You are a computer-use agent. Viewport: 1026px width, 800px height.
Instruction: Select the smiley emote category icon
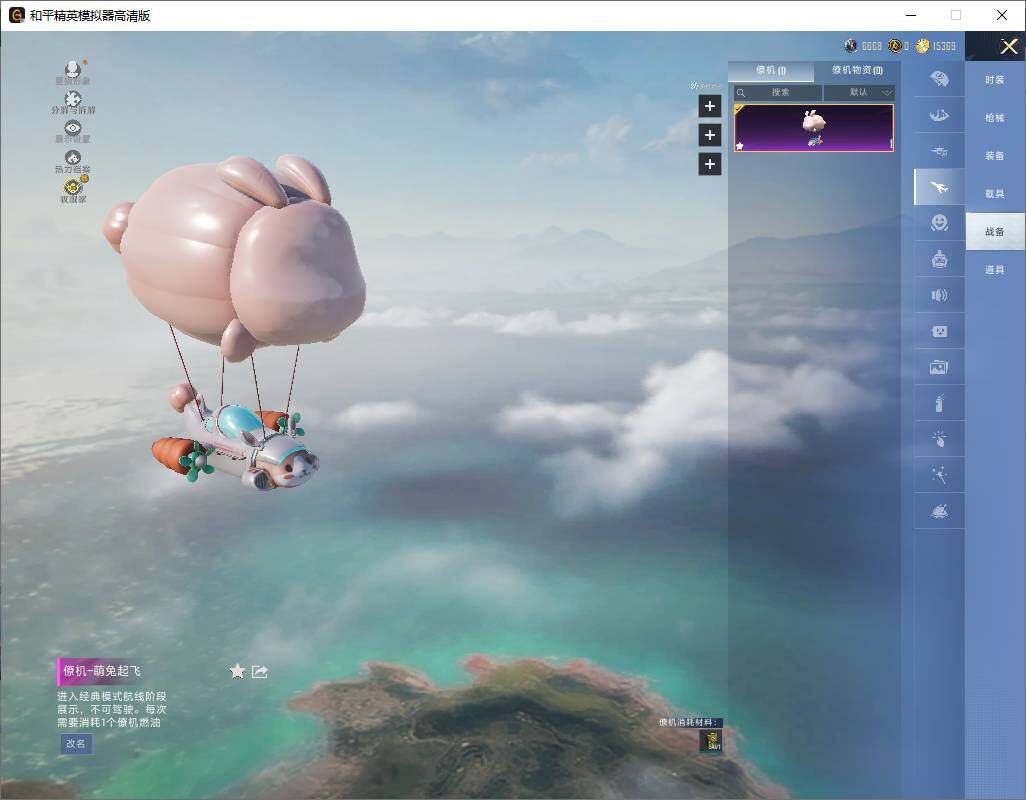point(939,223)
